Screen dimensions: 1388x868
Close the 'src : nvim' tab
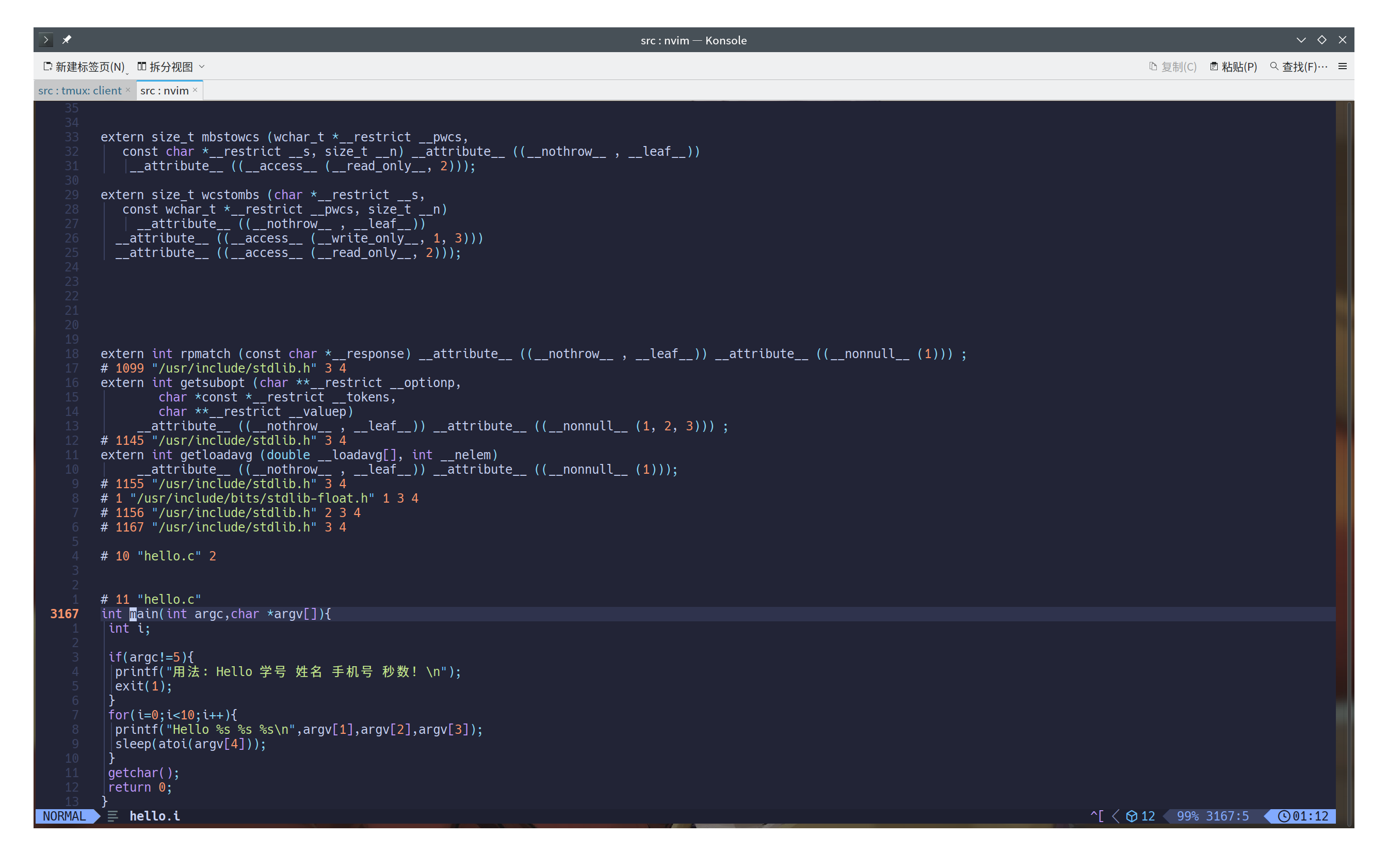[195, 90]
